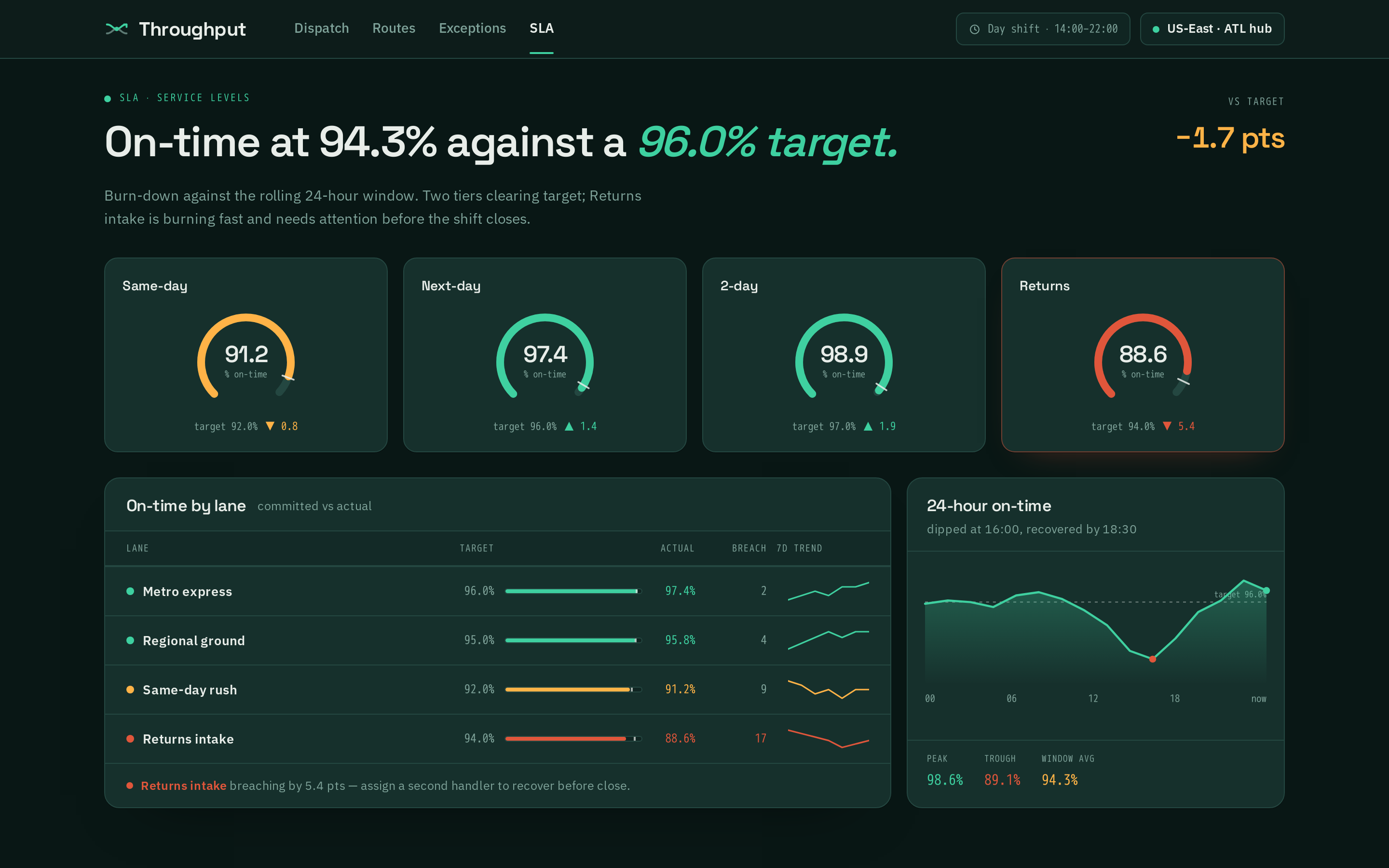Click the 88.6 Returns gauge ring
Screen dimensions: 1389x868
(x=1143, y=356)
